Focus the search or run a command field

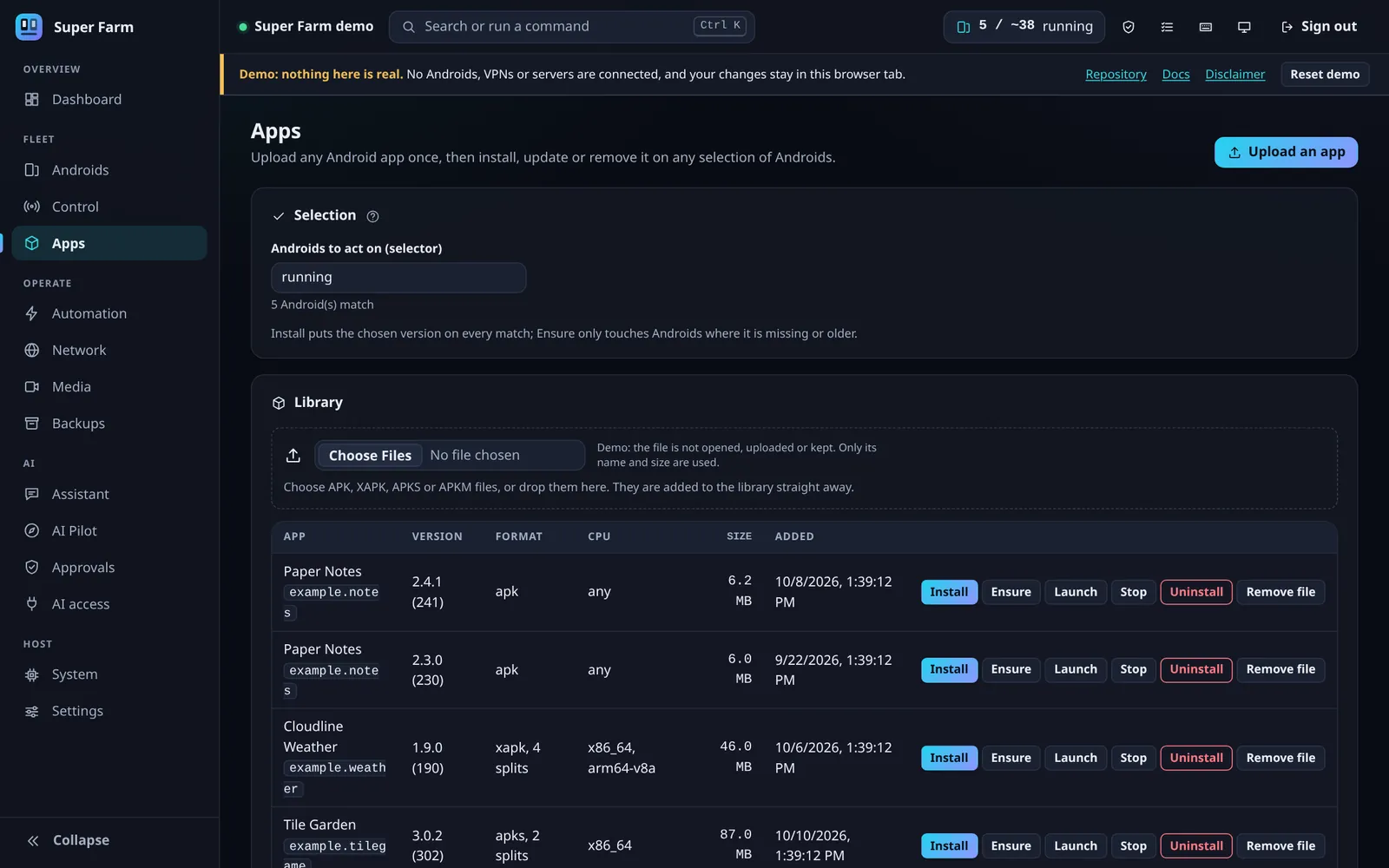[x=571, y=27]
